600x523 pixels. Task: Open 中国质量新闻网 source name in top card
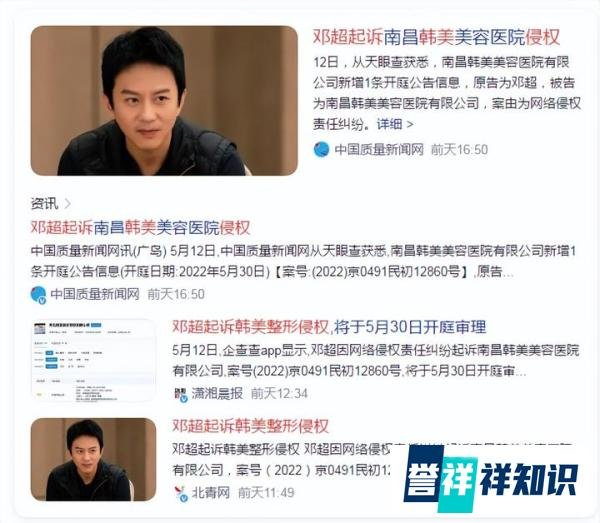(x=379, y=150)
